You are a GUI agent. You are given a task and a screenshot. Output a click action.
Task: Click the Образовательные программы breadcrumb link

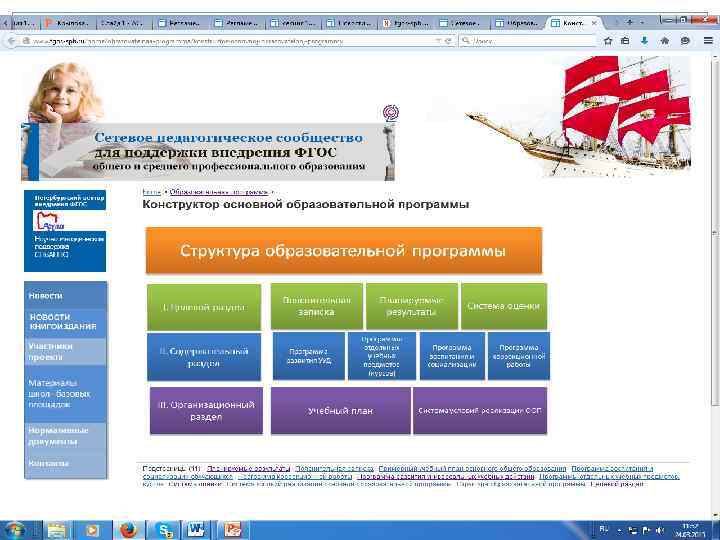coord(219,192)
